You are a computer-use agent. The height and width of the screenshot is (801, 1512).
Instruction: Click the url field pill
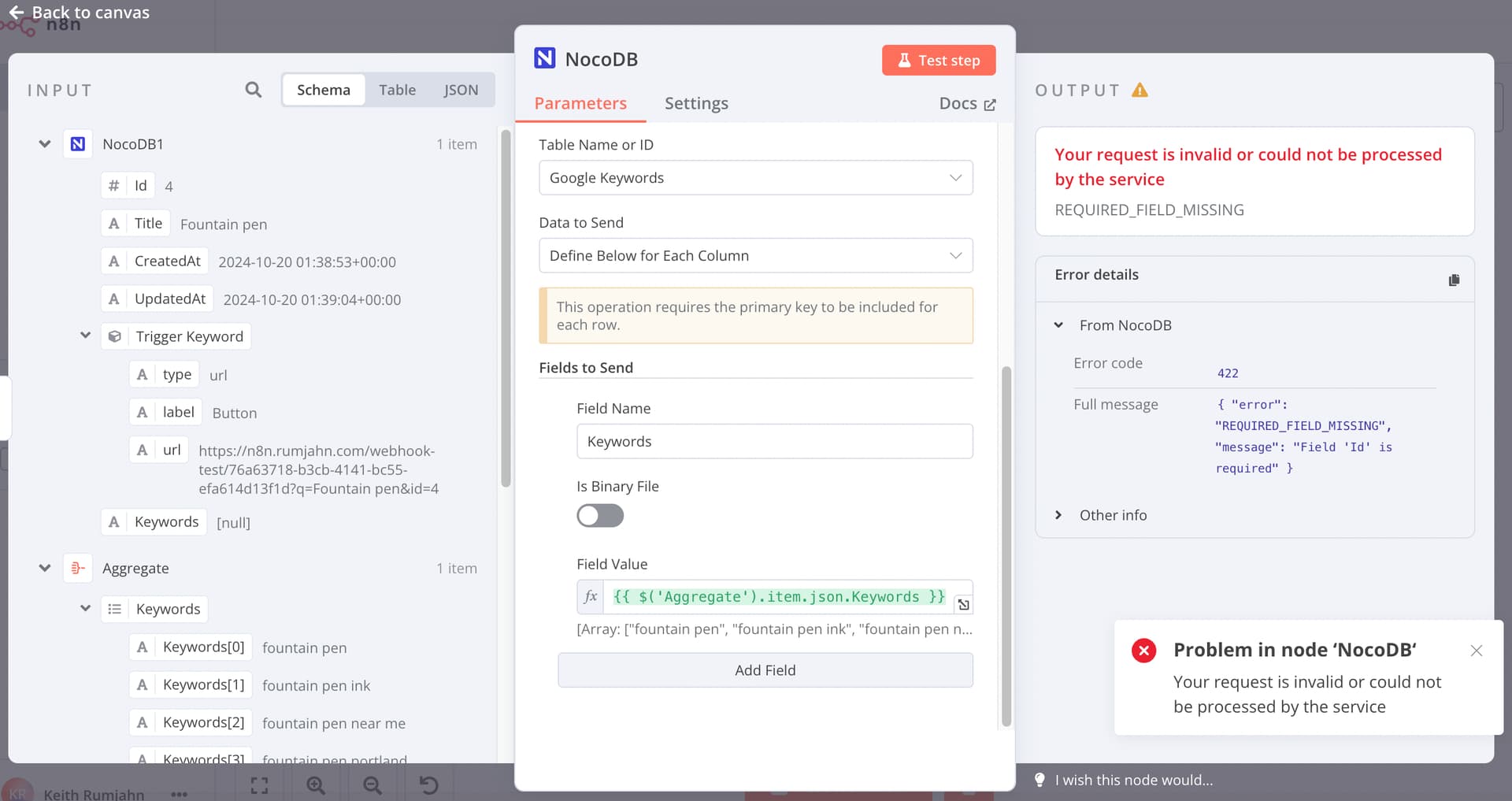pyautogui.click(x=159, y=450)
